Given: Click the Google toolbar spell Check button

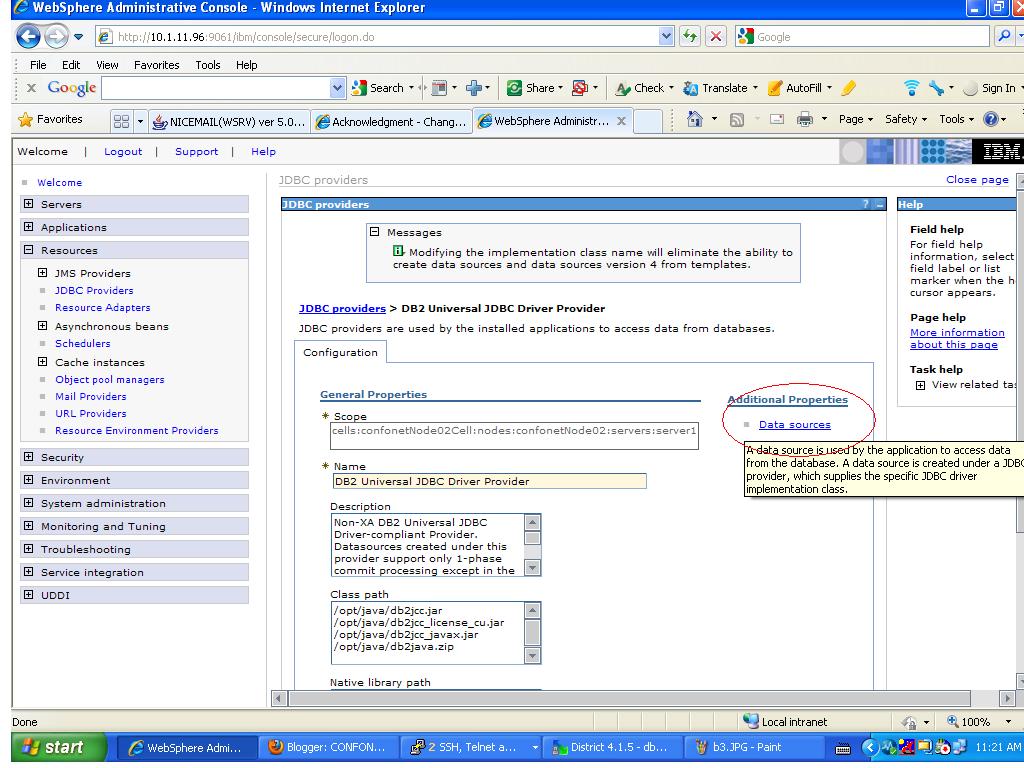Looking at the screenshot, I should 645,88.
